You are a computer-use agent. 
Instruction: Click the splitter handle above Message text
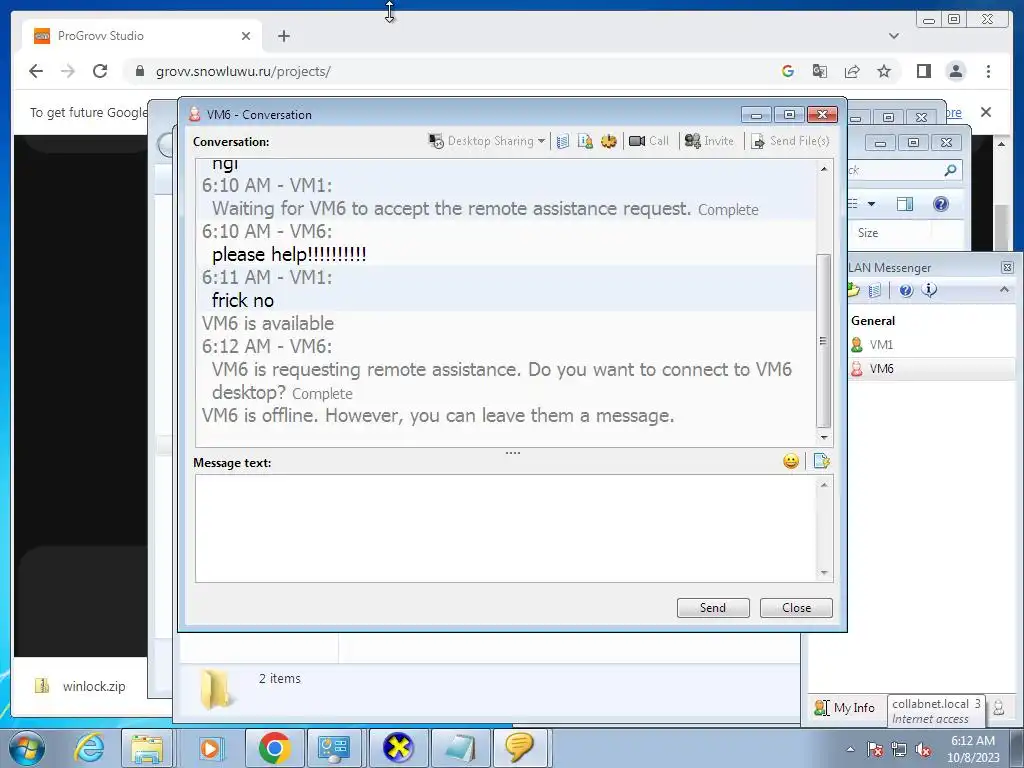(513, 453)
